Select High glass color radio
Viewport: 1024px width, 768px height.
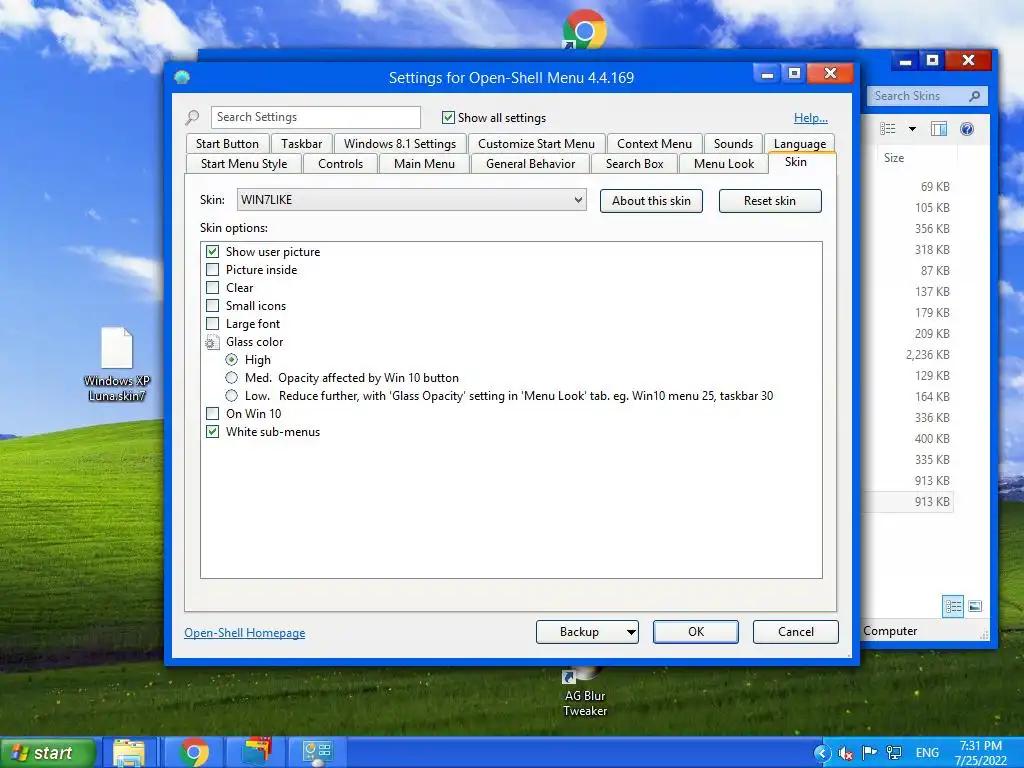point(231,360)
